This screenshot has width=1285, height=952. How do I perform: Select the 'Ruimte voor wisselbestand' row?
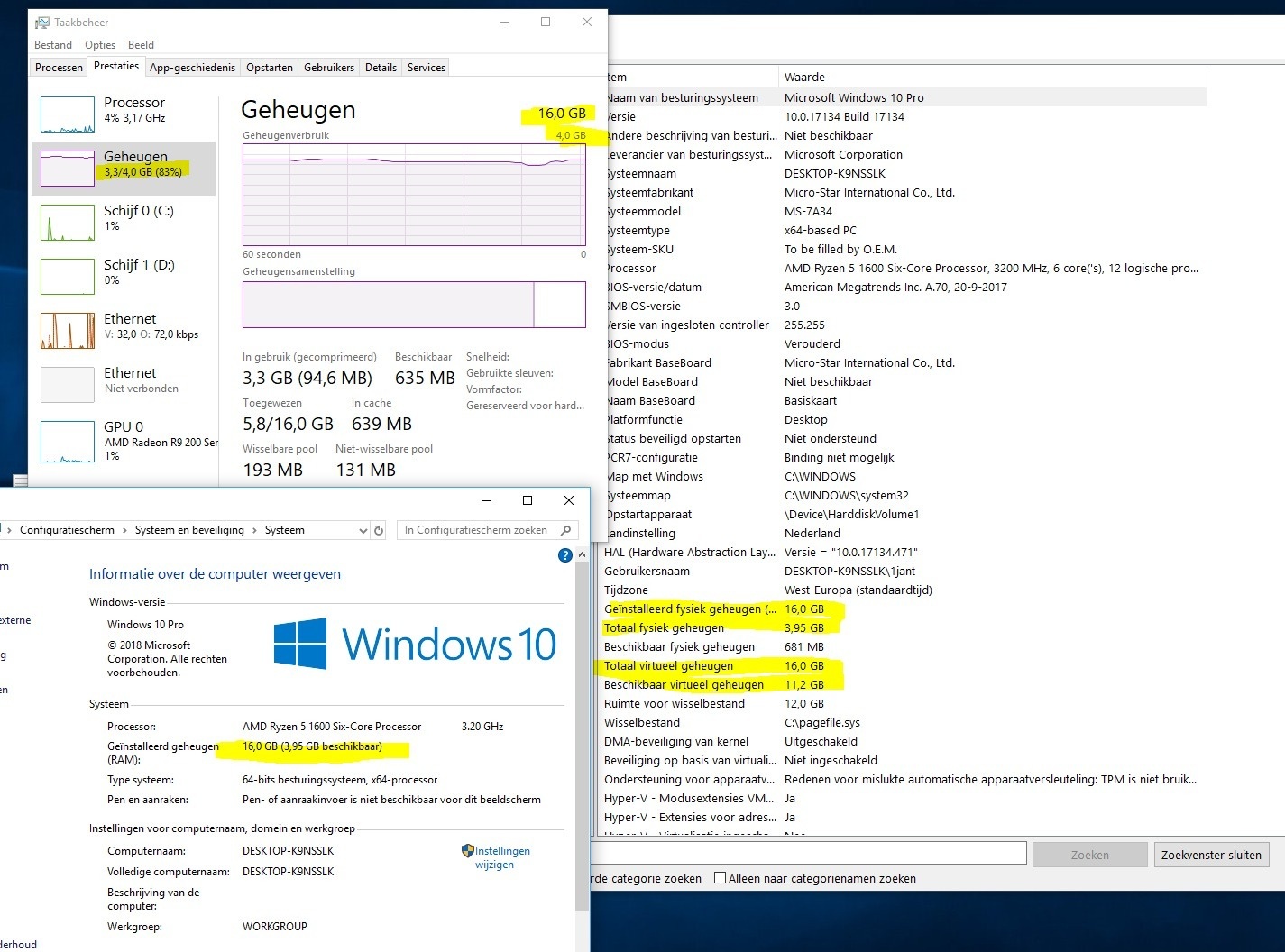pos(904,703)
